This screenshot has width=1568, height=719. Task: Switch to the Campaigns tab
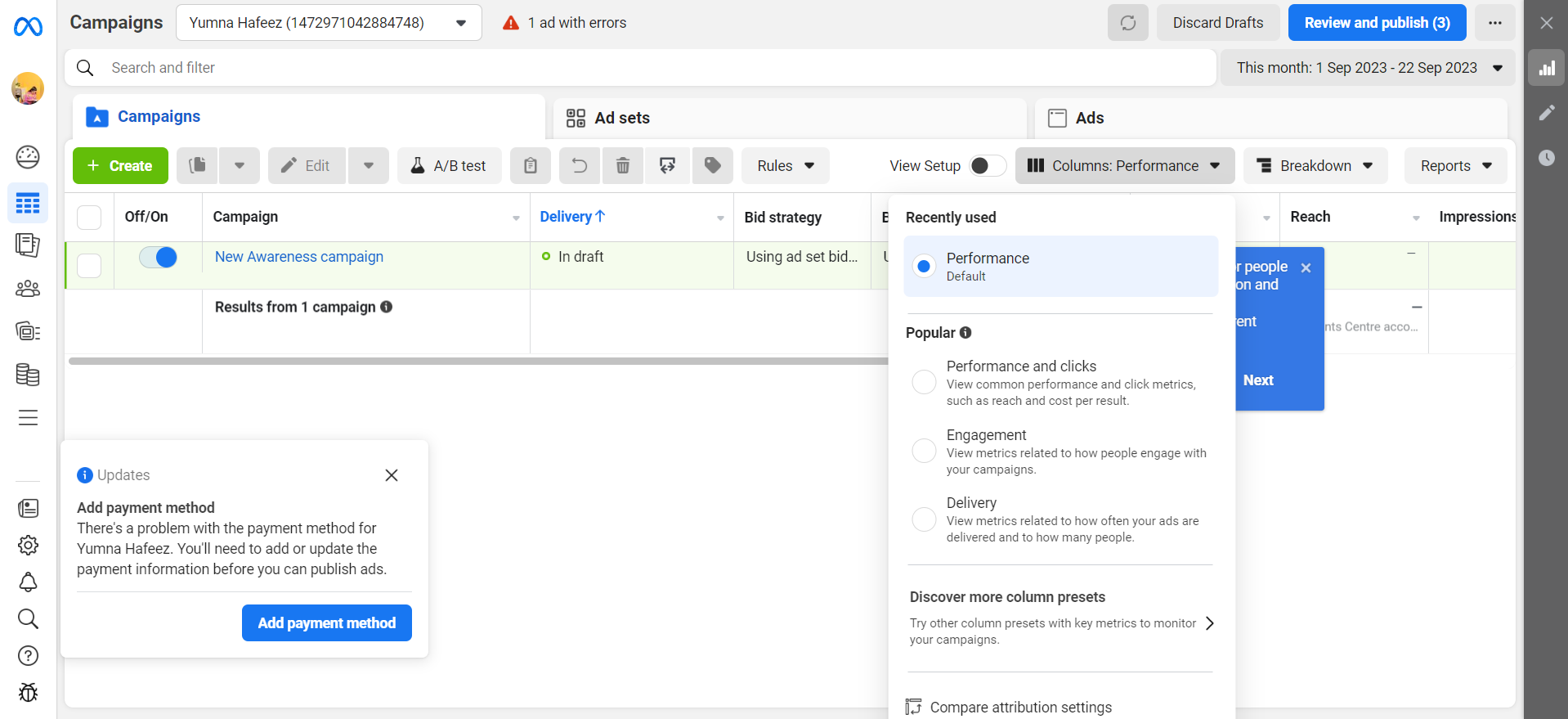tap(309, 117)
